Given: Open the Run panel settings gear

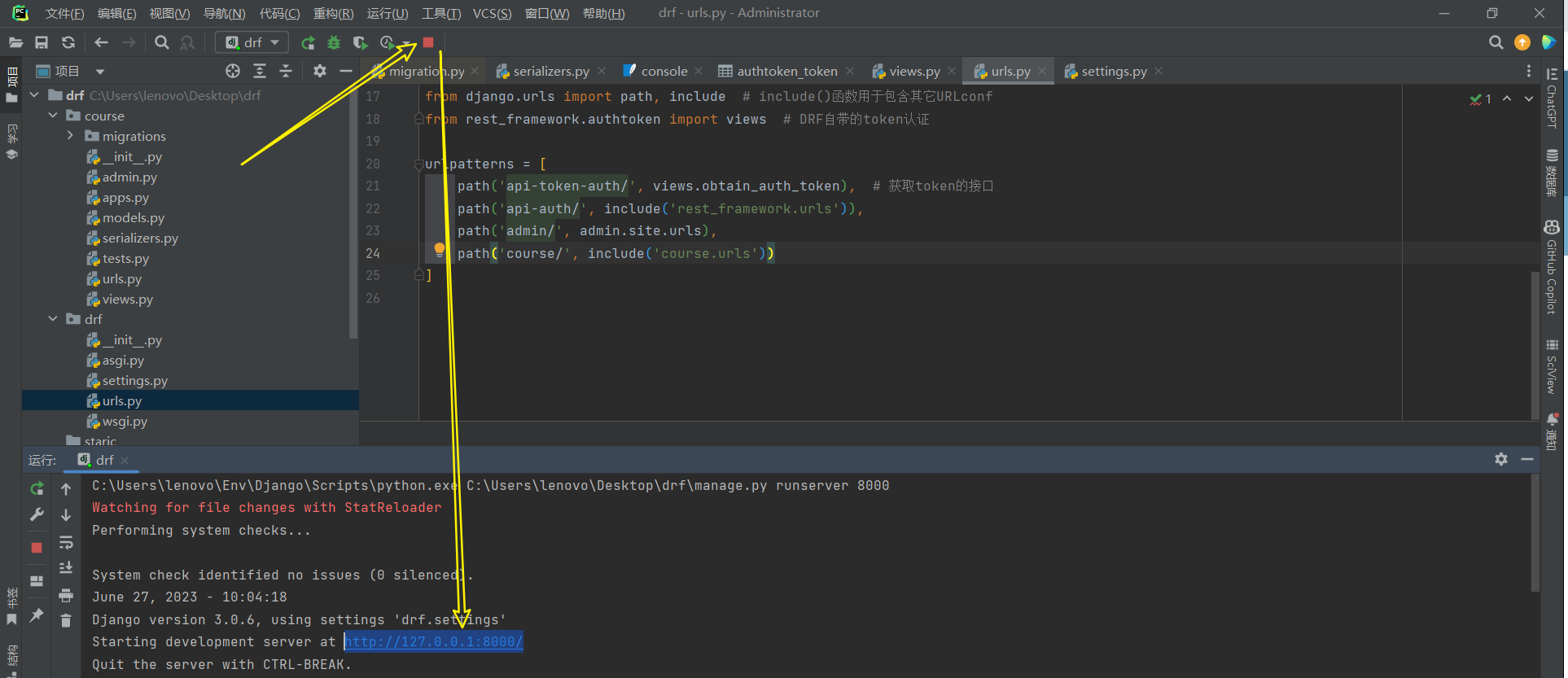Looking at the screenshot, I should [x=1501, y=459].
